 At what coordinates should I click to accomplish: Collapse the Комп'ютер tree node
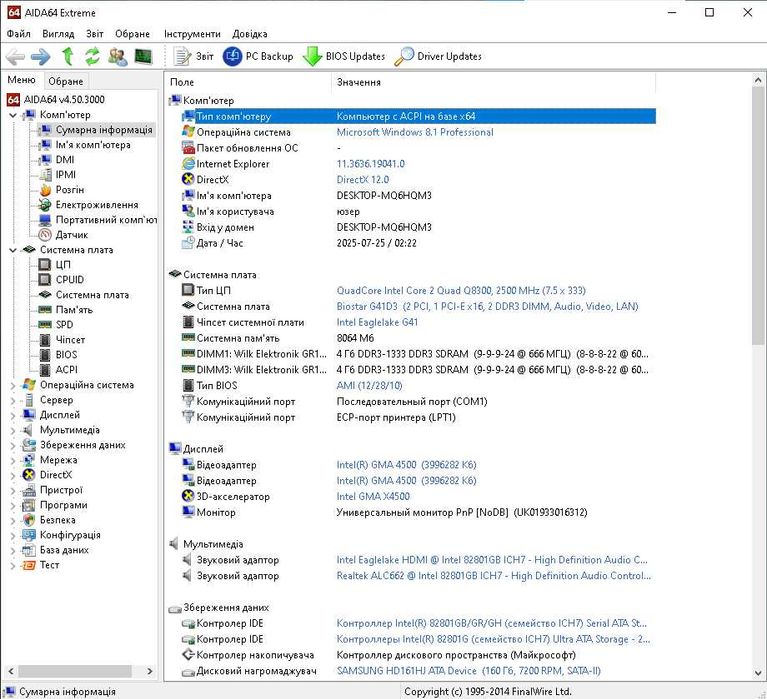click(13, 115)
